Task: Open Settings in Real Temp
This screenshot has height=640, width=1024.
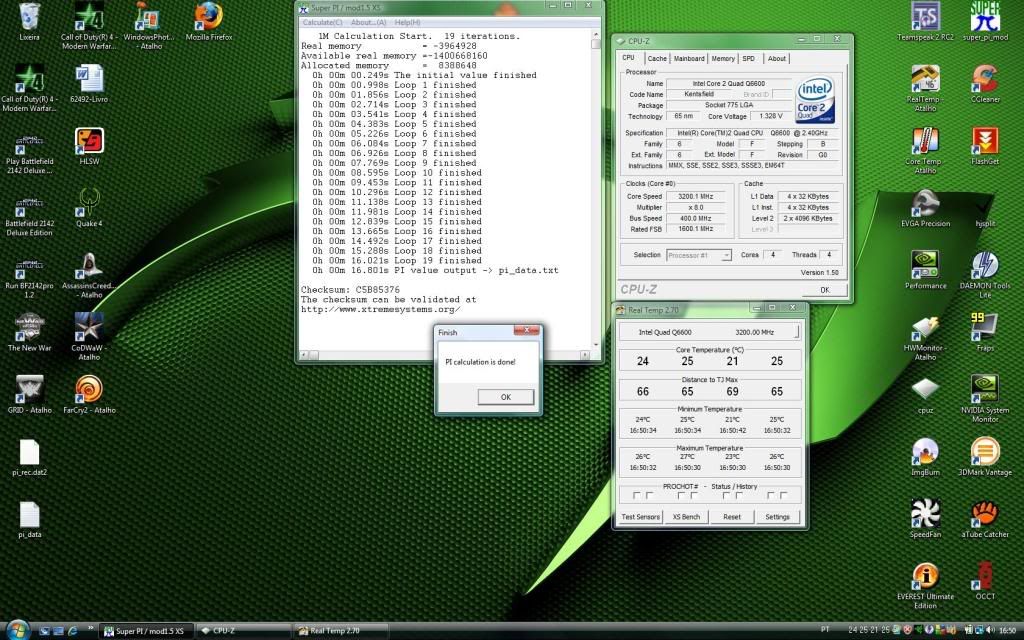Action: 777,517
